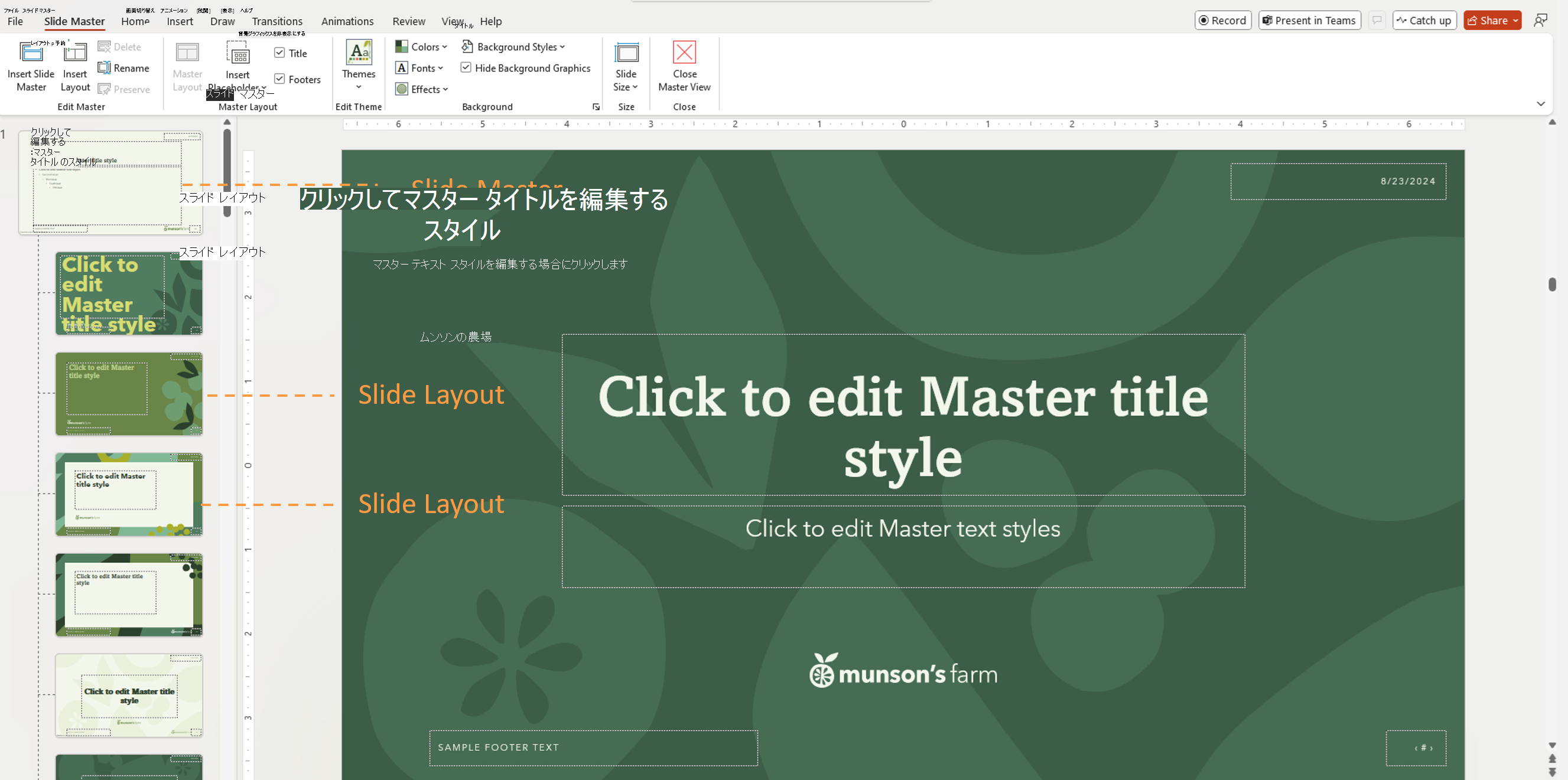Click the Next Slide double arrow

(x=1552, y=773)
